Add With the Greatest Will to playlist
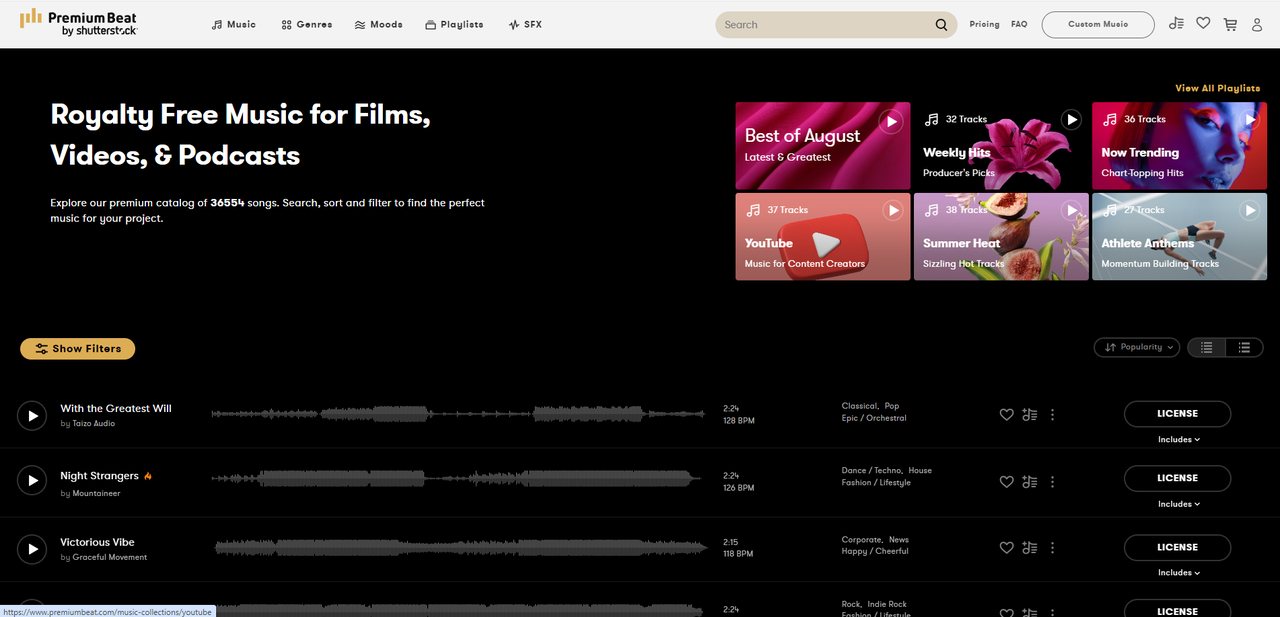 coord(1030,415)
